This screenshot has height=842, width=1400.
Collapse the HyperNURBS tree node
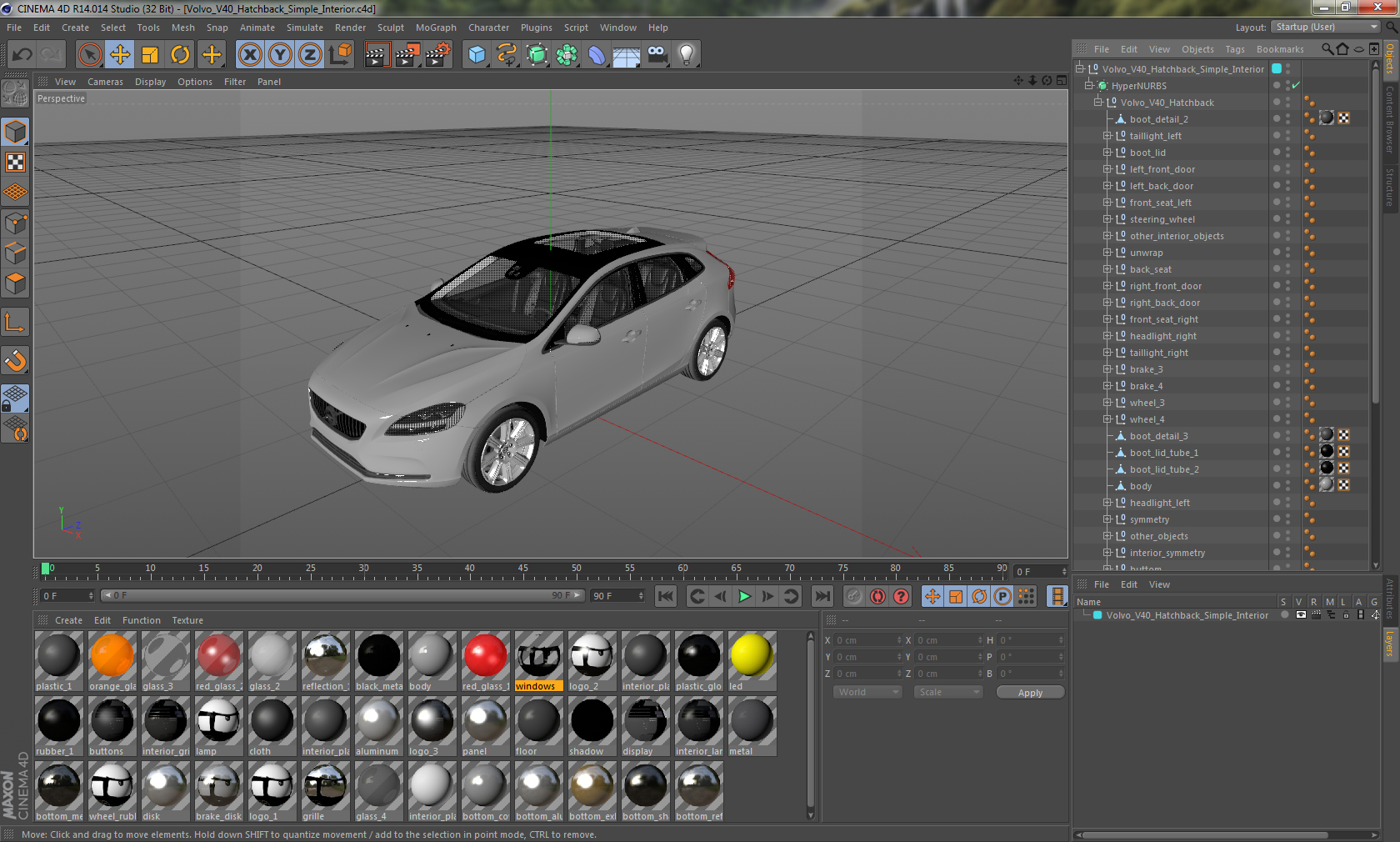click(1088, 86)
